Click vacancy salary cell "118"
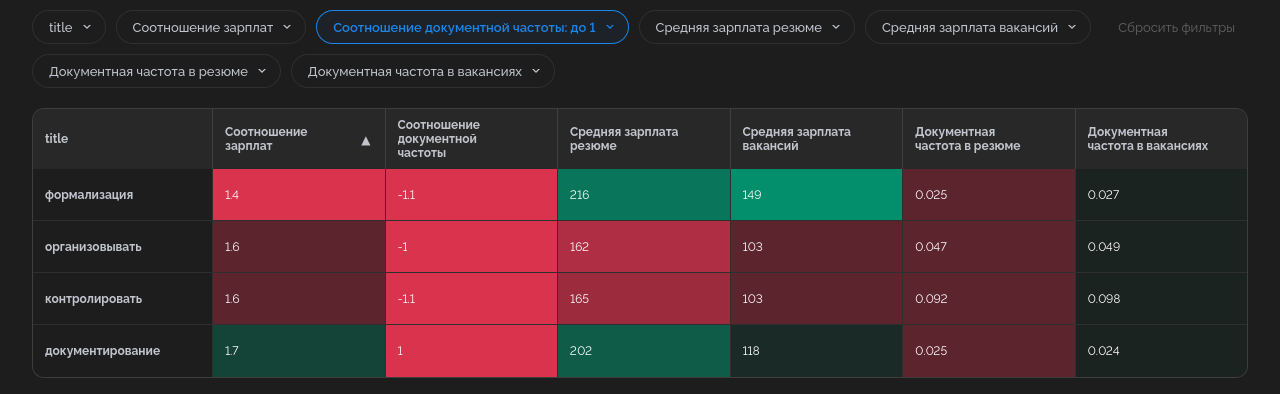 coord(817,351)
